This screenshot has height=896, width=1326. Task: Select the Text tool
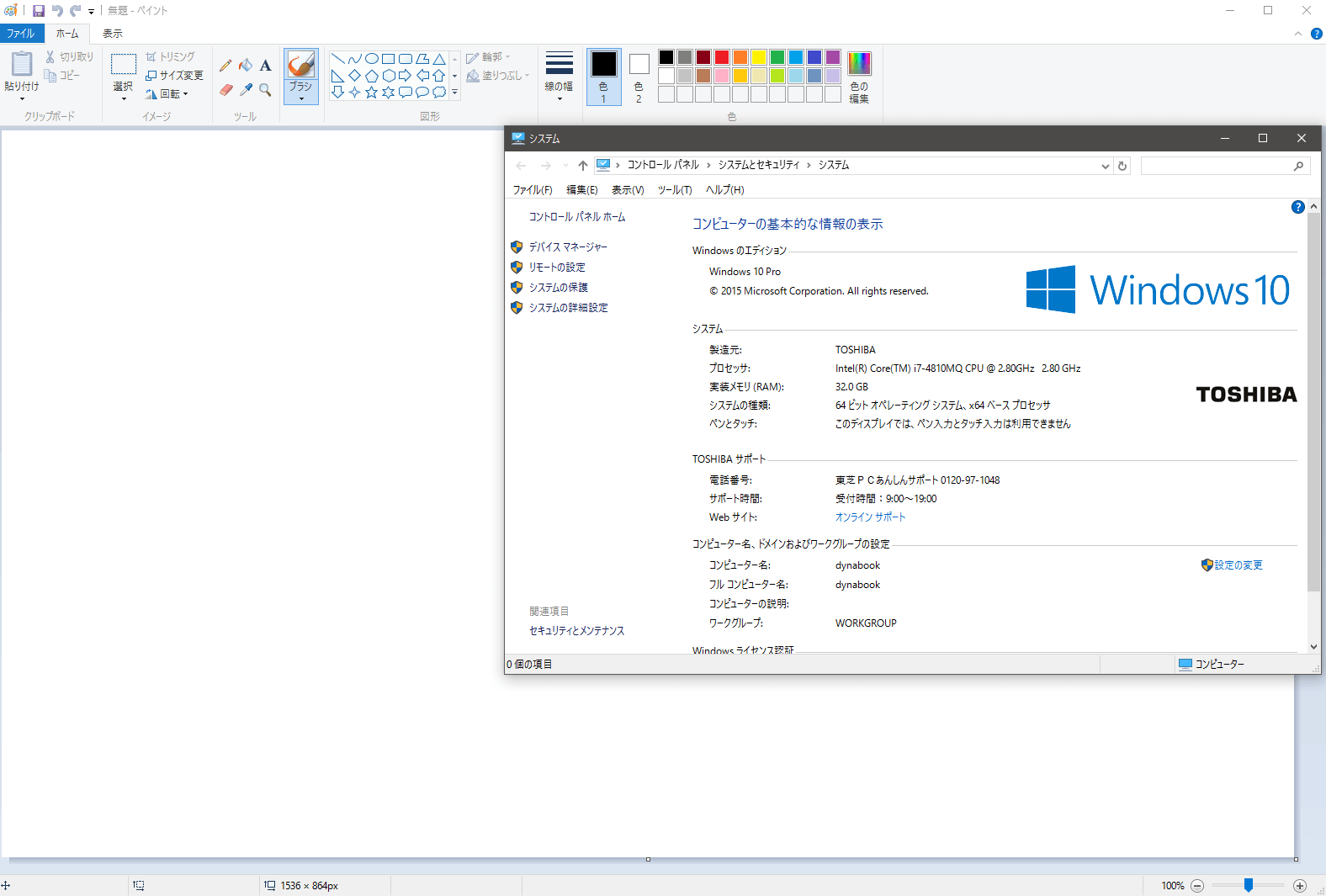coord(265,66)
